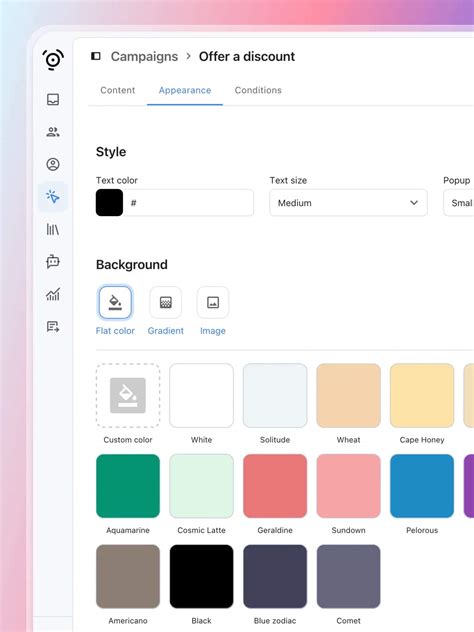Expand the Text size Medium dropdown

(x=348, y=203)
